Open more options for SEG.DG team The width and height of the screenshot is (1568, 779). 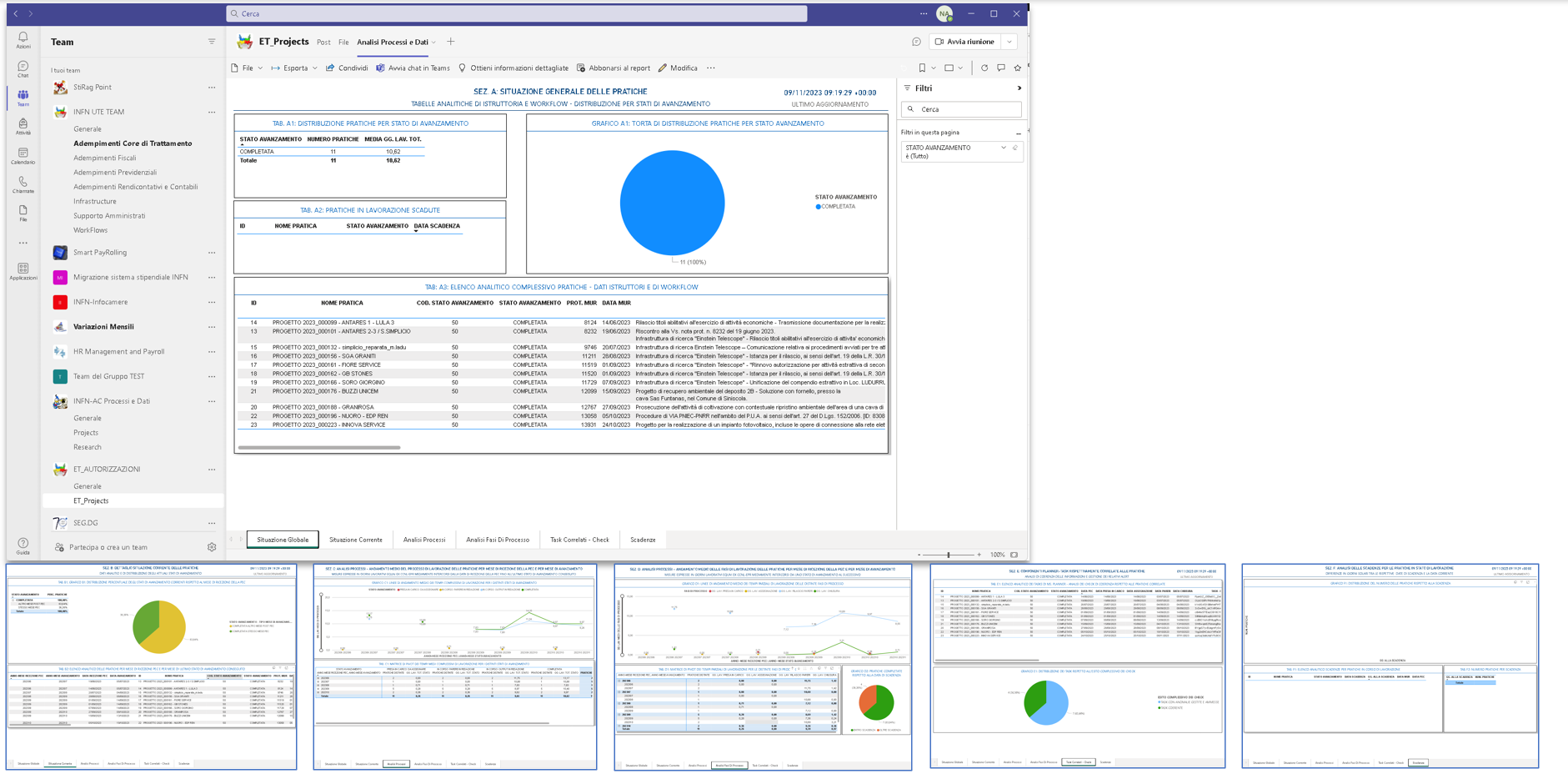tap(212, 523)
